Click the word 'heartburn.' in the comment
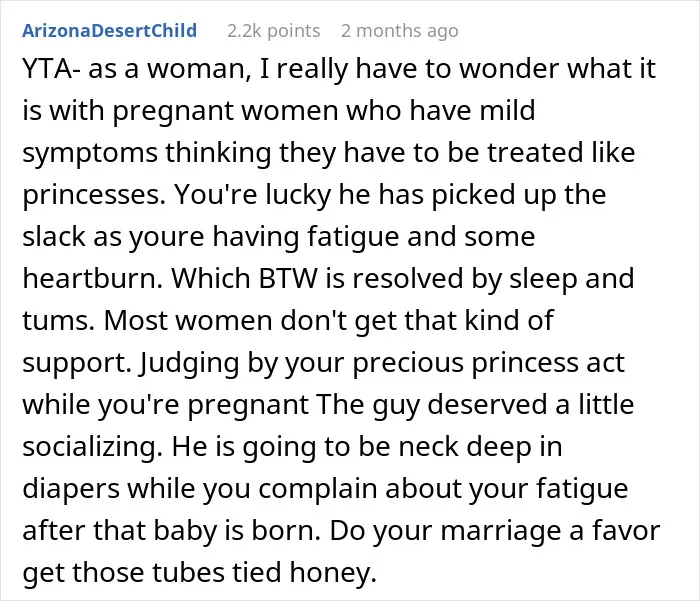700x601 pixels. point(92,278)
